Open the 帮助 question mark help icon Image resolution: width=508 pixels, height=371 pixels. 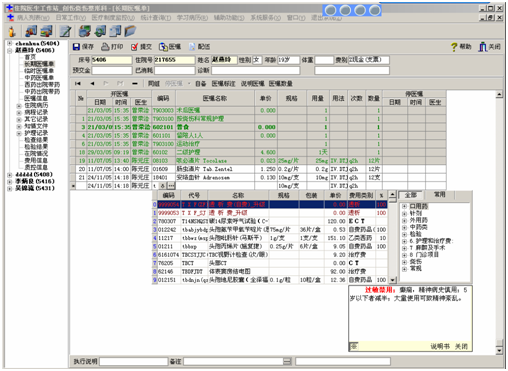click(454, 47)
